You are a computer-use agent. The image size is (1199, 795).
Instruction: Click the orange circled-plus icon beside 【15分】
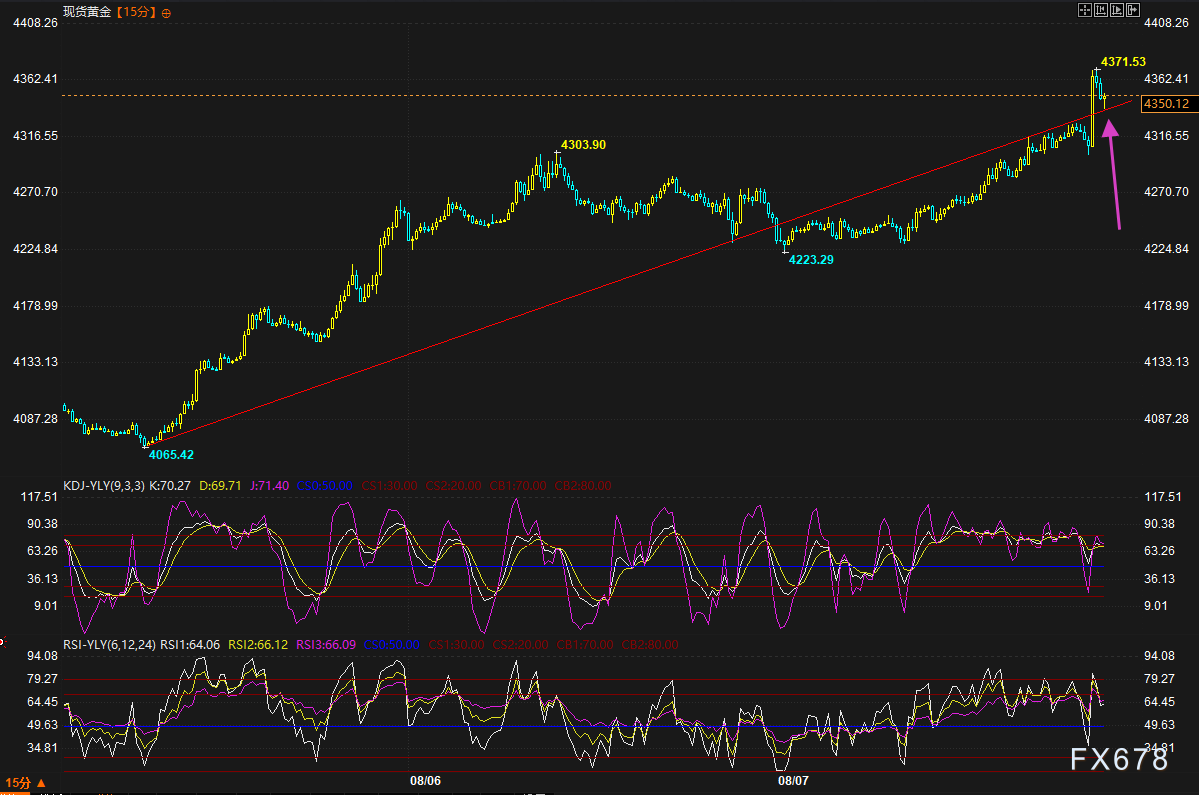point(166,13)
